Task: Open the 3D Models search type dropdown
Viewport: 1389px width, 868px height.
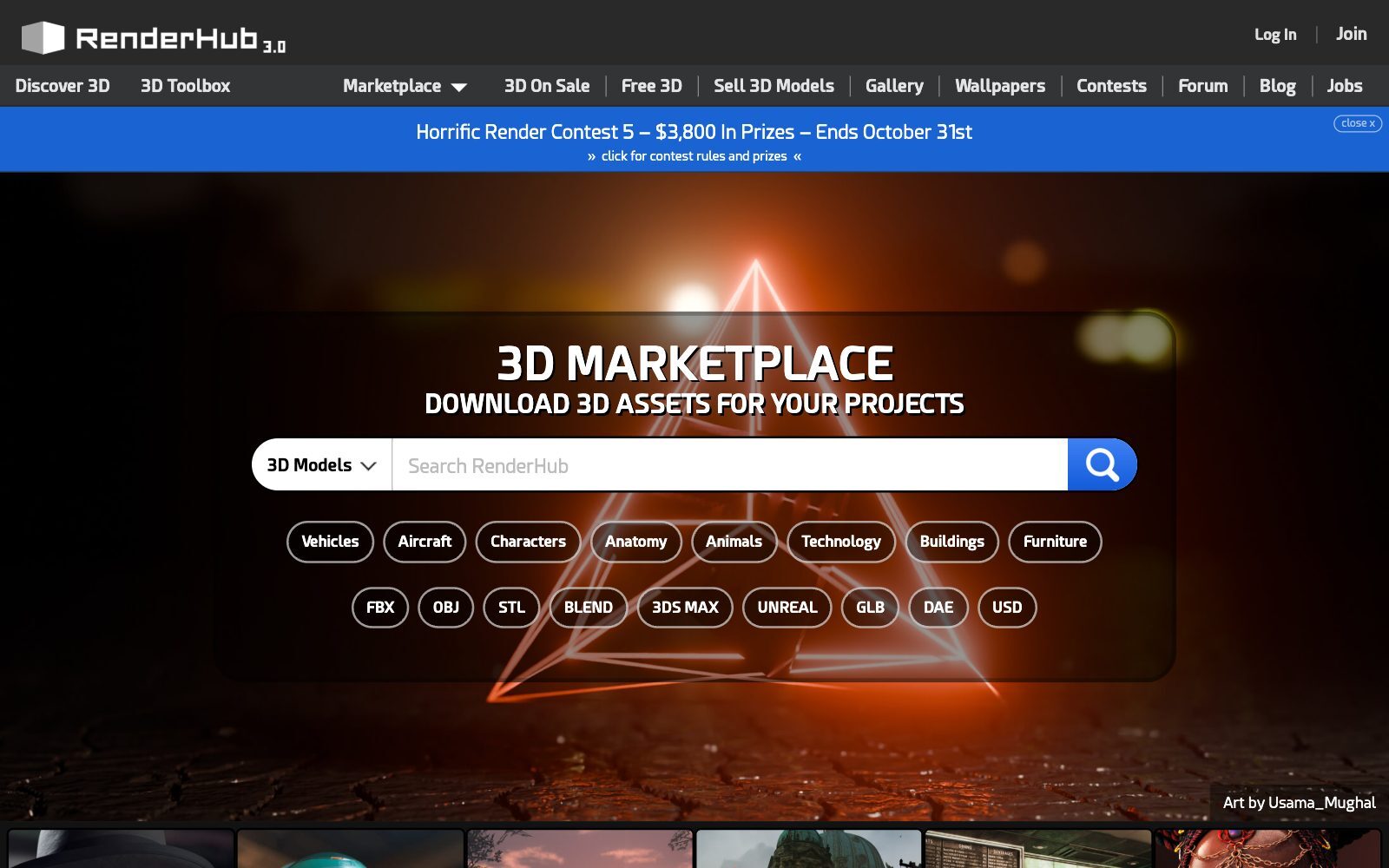Action: pyautogui.click(x=322, y=465)
